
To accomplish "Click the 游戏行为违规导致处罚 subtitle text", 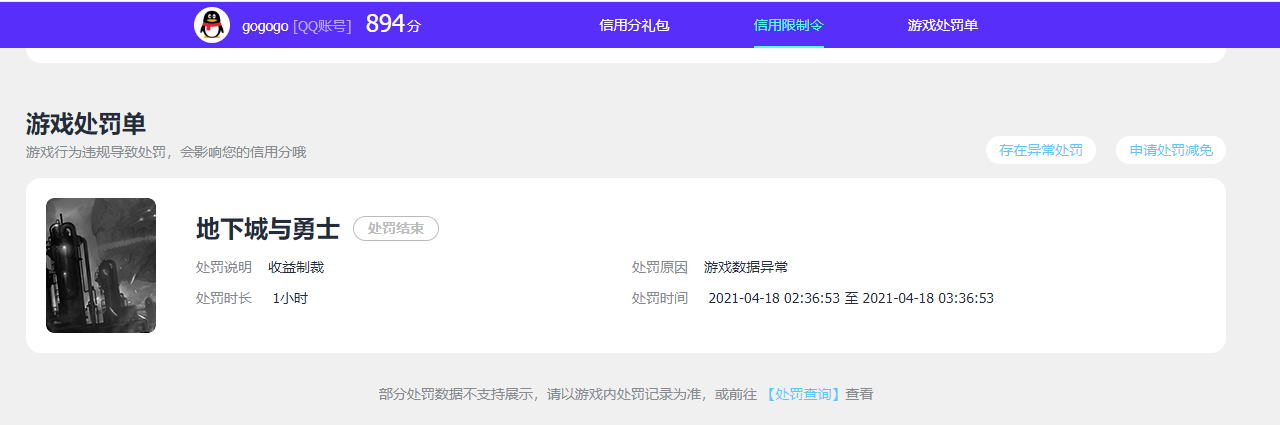I will (166, 152).
